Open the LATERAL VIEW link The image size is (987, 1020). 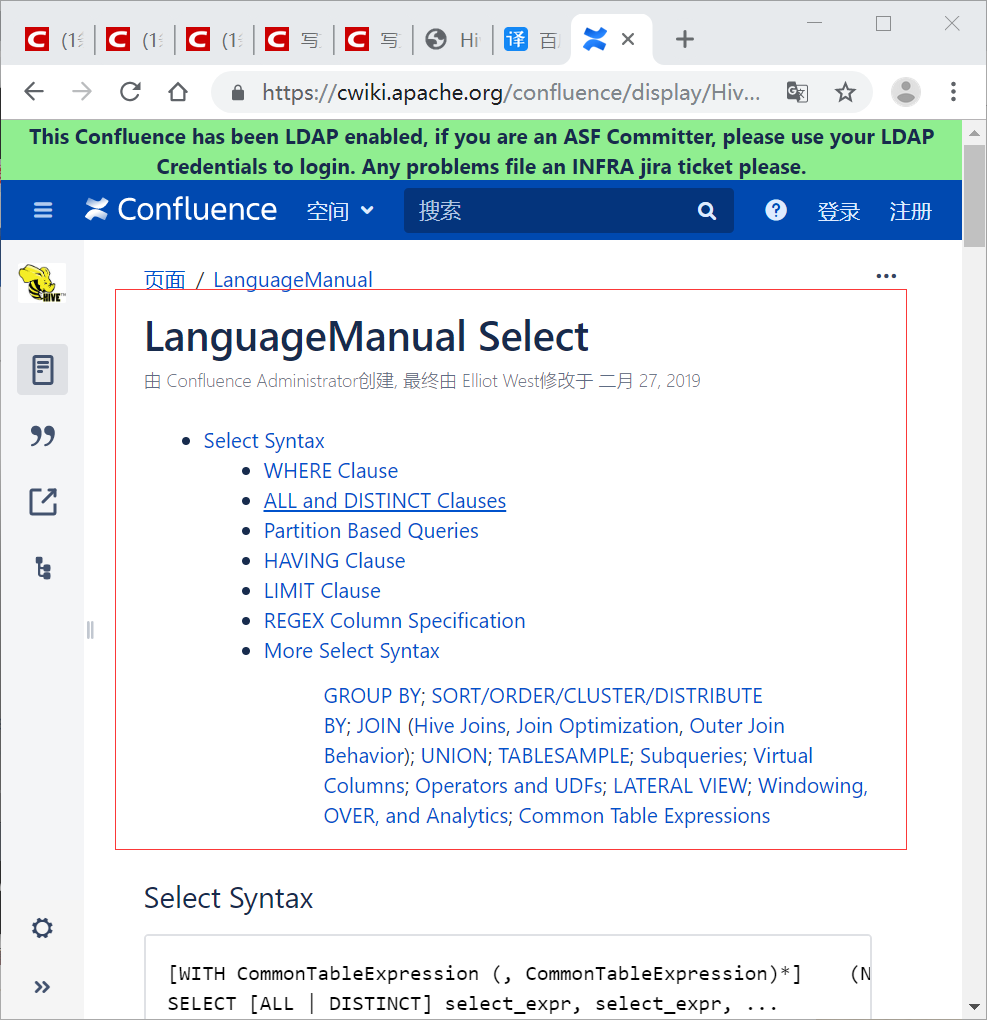pyautogui.click(x=680, y=785)
